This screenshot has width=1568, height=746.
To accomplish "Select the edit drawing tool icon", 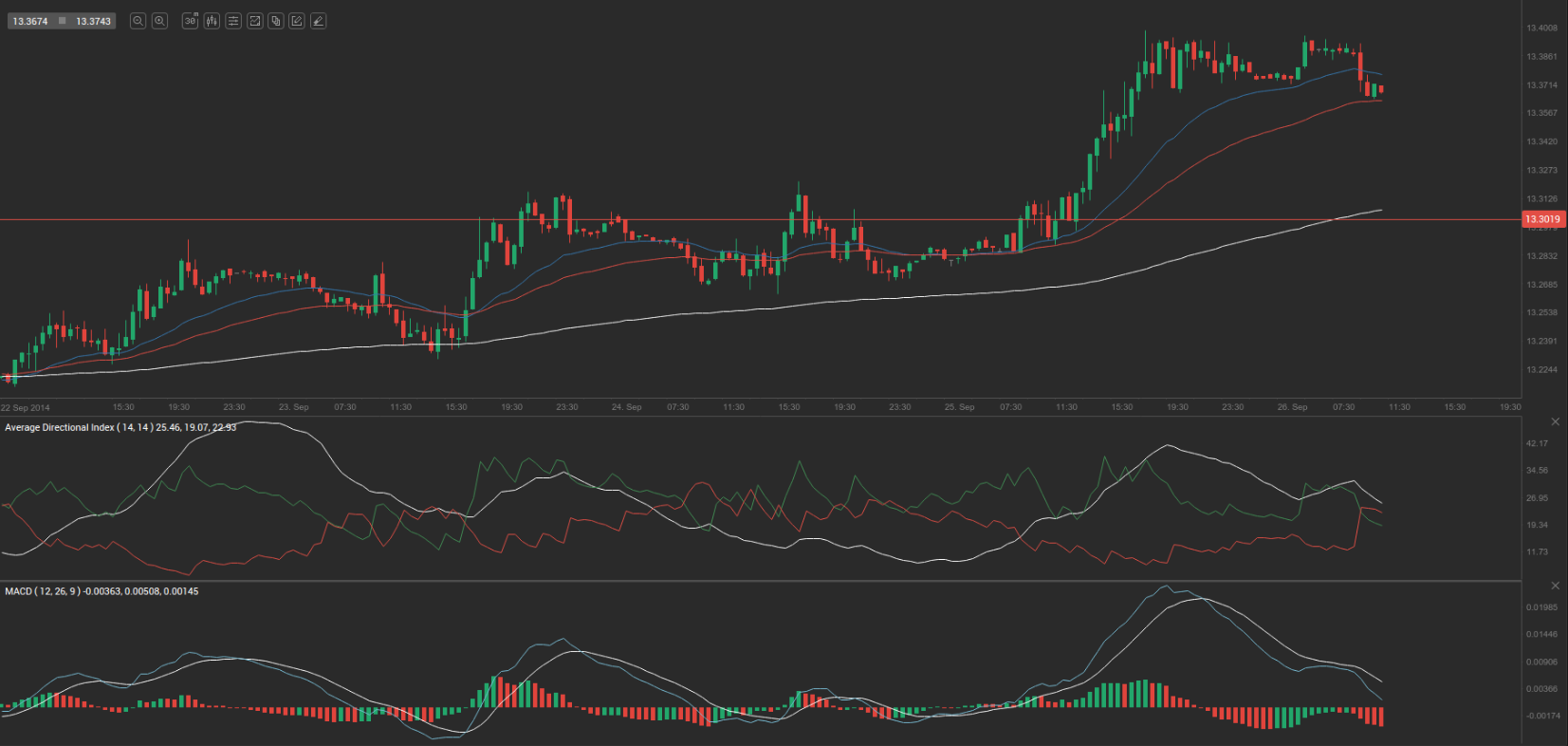I will (297, 21).
